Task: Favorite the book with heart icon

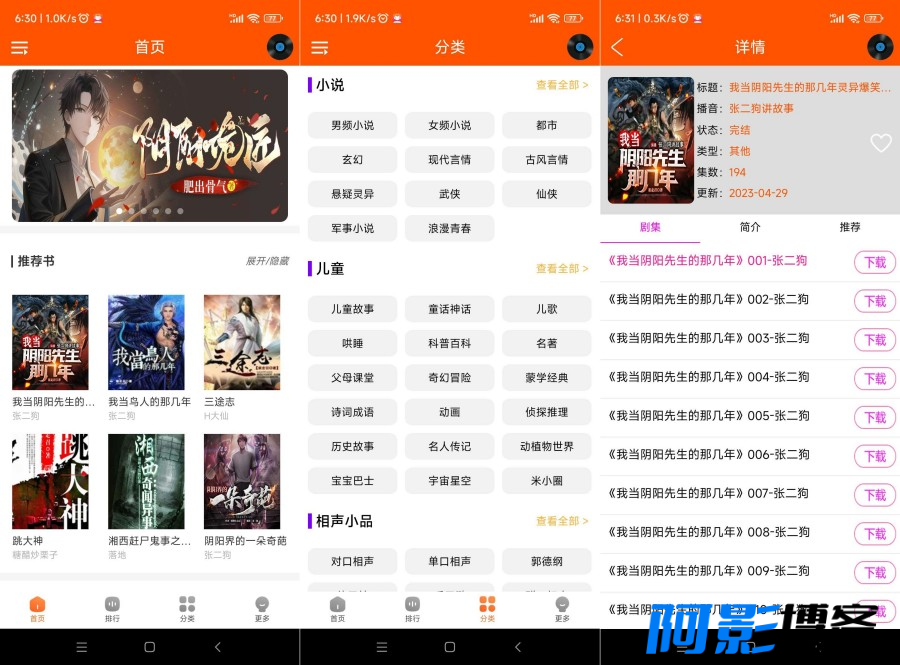Action: (x=880, y=142)
